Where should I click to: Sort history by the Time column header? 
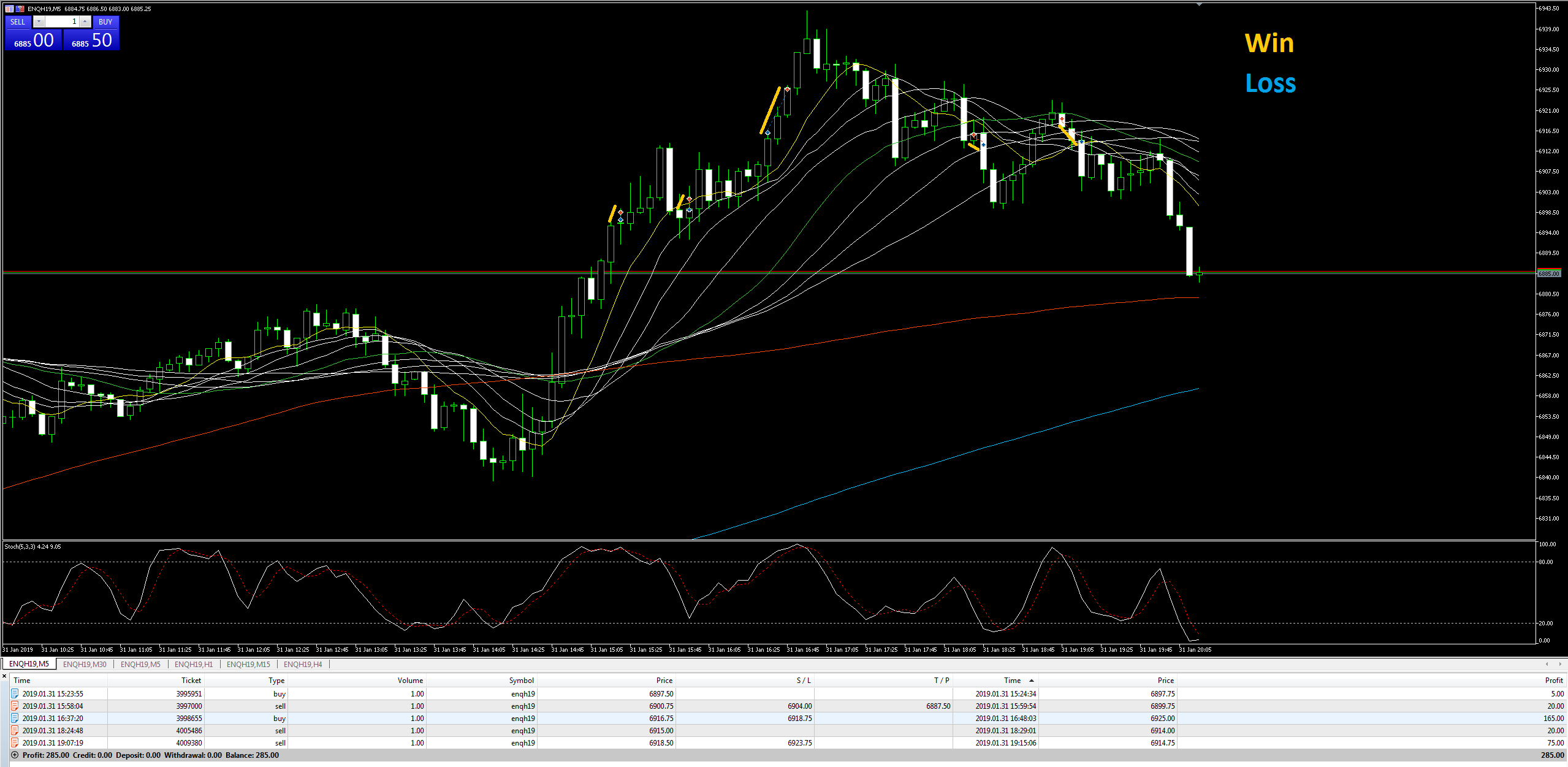pyautogui.click(x=21, y=681)
